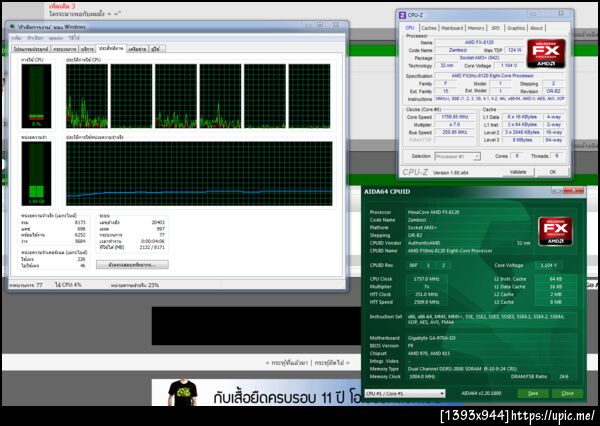Open the Graphics tab in CPU-Z
Image resolution: width=600 pixels, height=426 pixels.
point(515,28)
